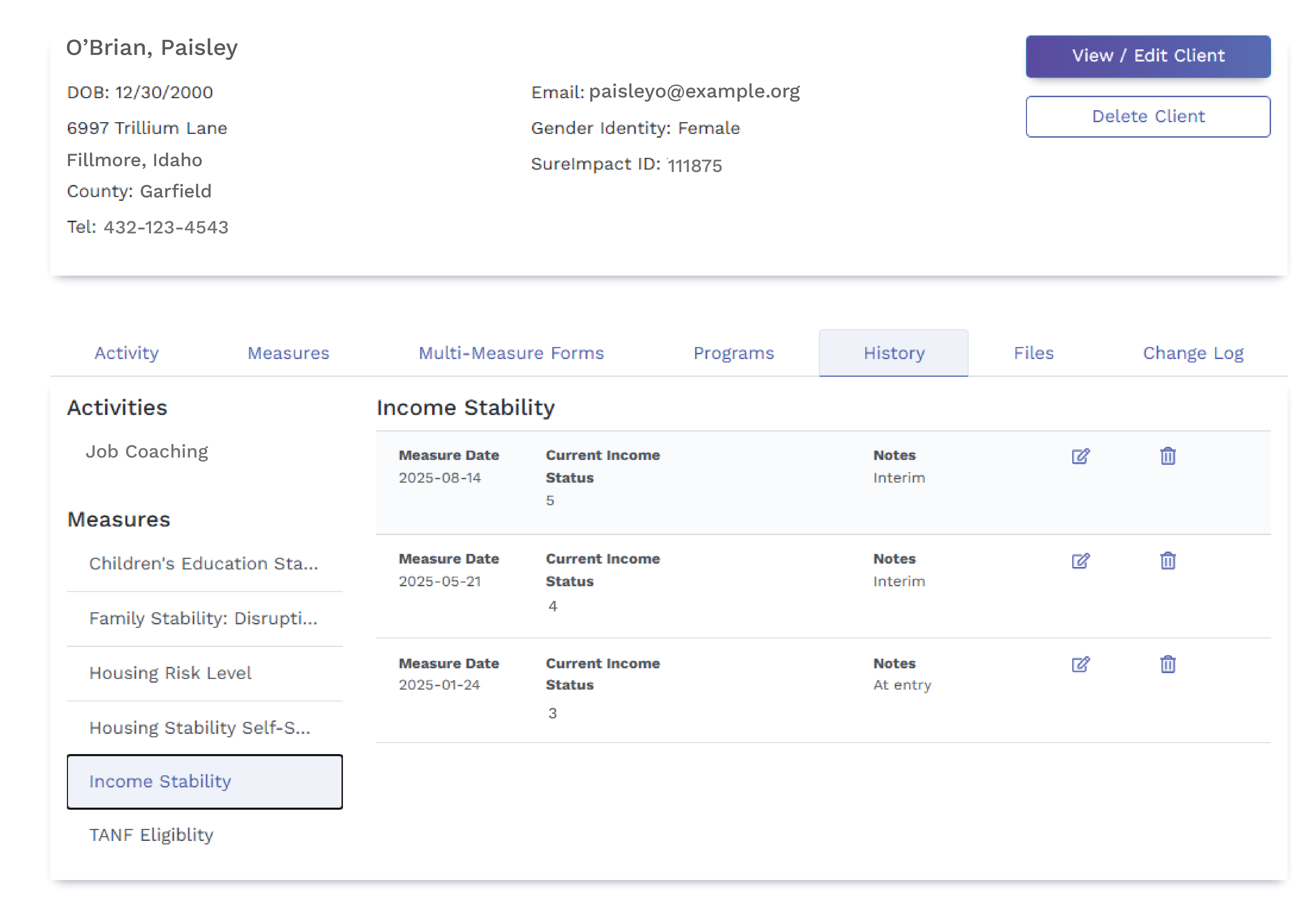This screenshot has width=1316, height=901.
Task: Open Family Stability: Disruption measure history
Action: (x=203, y=618)
